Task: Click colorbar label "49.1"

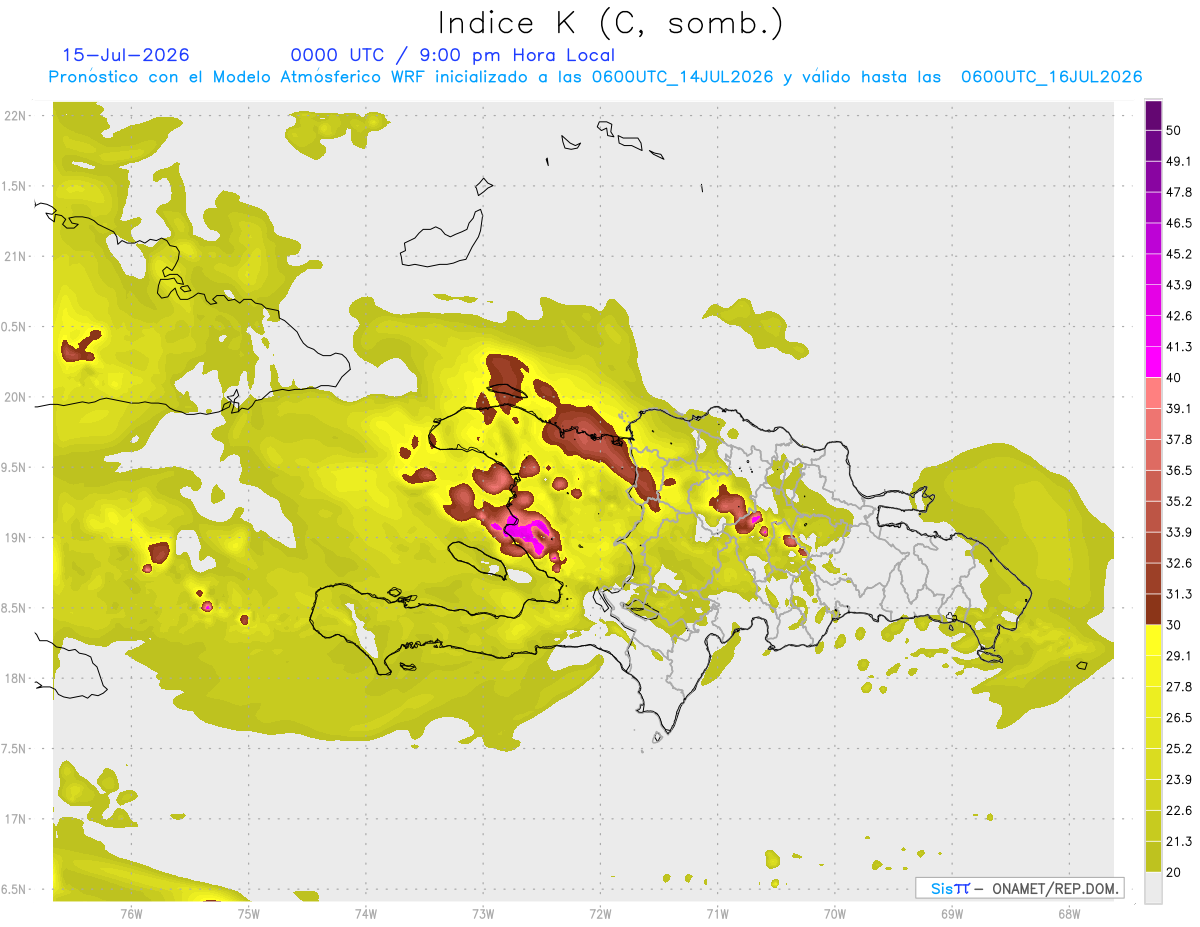Action: (1179, 161)
